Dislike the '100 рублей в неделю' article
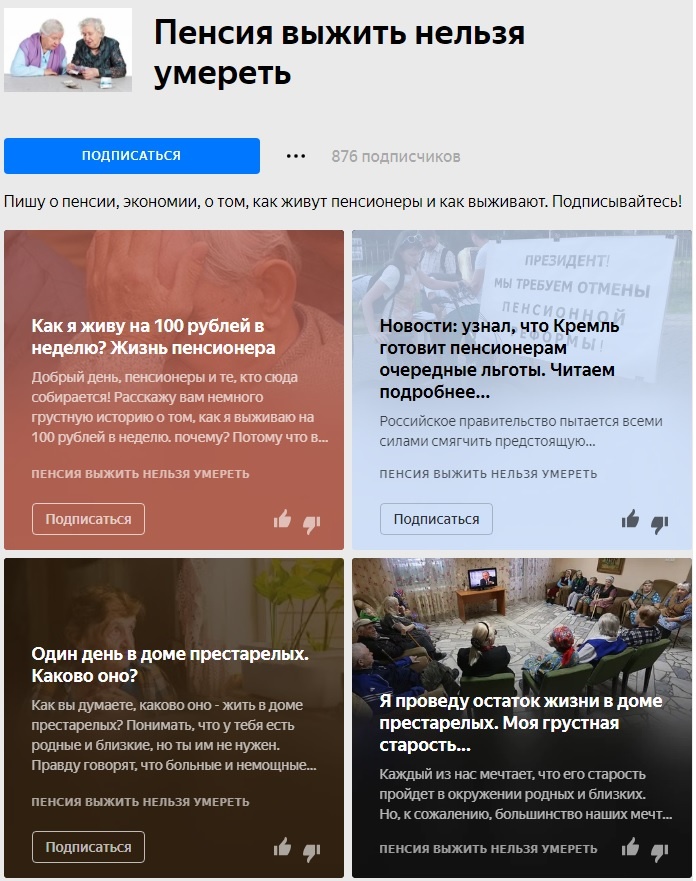The width and height of the screenshot is (696, 881). coord(311,525)
